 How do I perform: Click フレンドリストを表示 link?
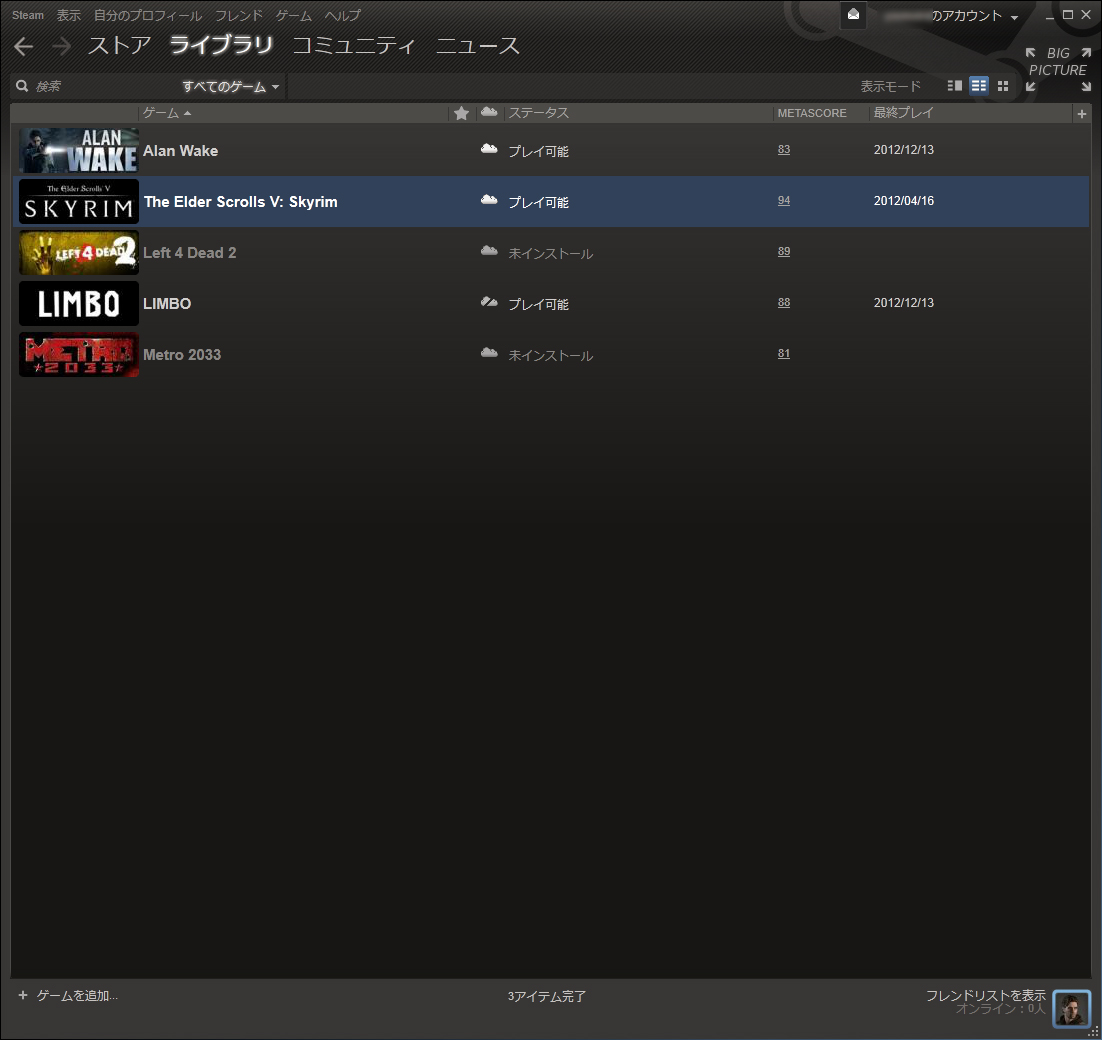(985, 995)
